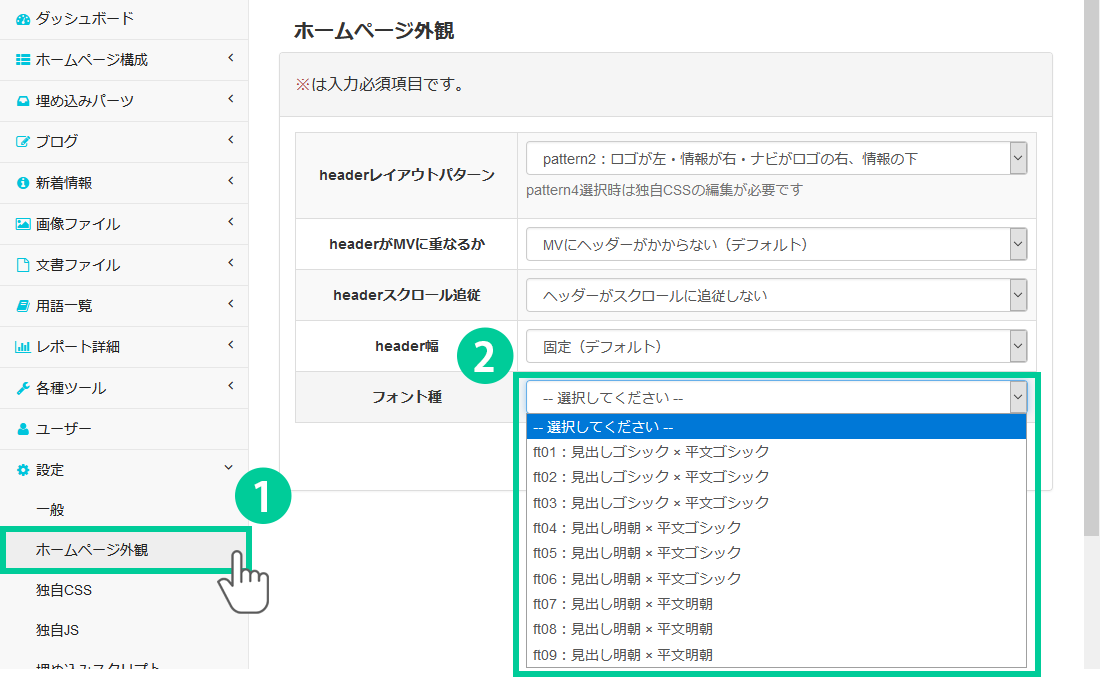Open 一般 settings page
Screen dimensions: 1100x677
tap(50, 509)
